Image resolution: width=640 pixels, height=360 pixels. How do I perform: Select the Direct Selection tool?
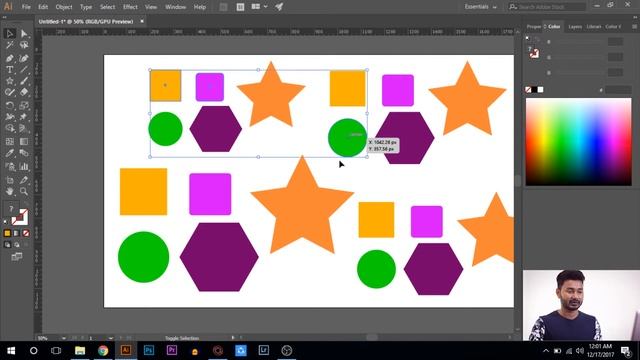tap(24, 33)
